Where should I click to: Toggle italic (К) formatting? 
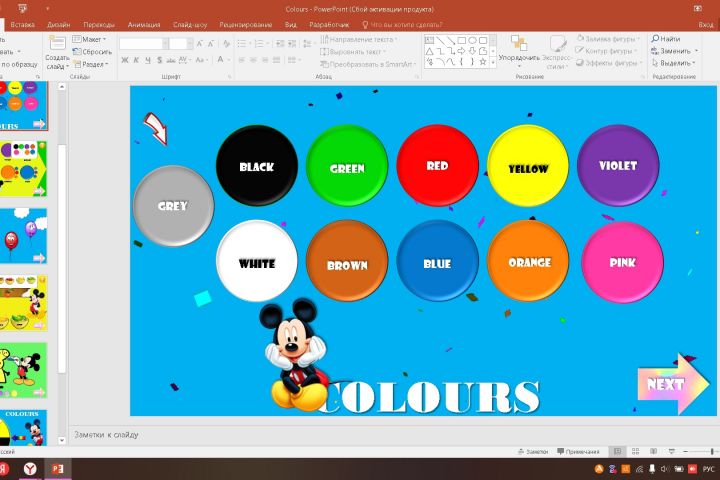click(136, 60)
